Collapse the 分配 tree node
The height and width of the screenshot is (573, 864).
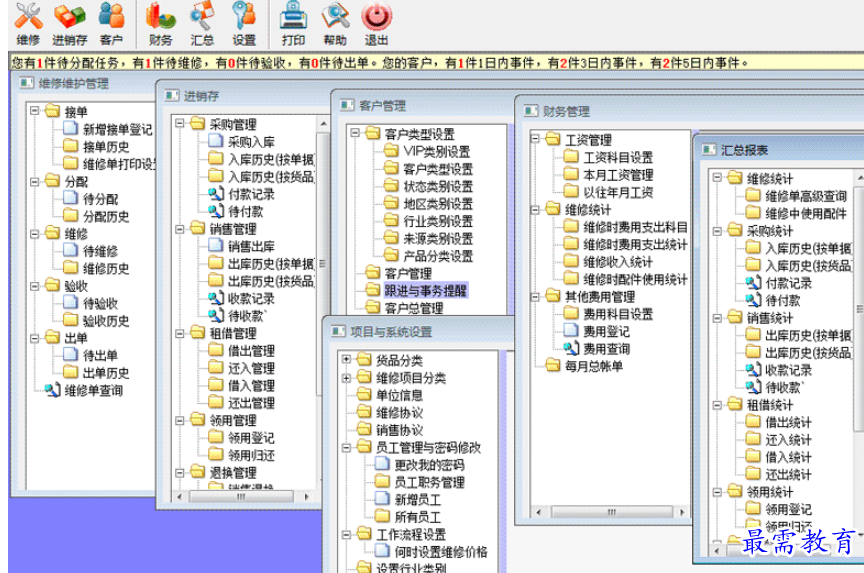click(35, 181)
